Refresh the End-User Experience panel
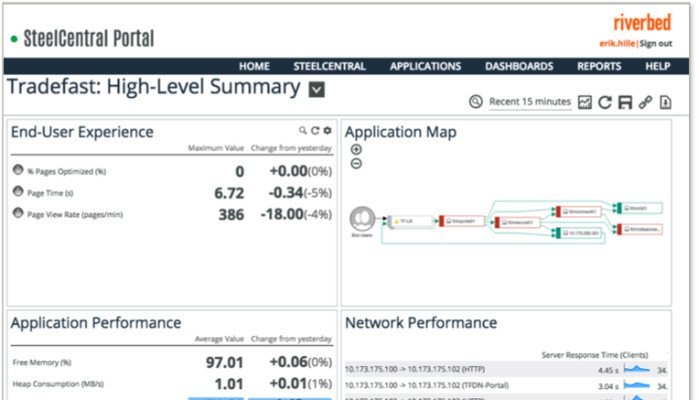This screenshot has height=400, width=698. 315,130
